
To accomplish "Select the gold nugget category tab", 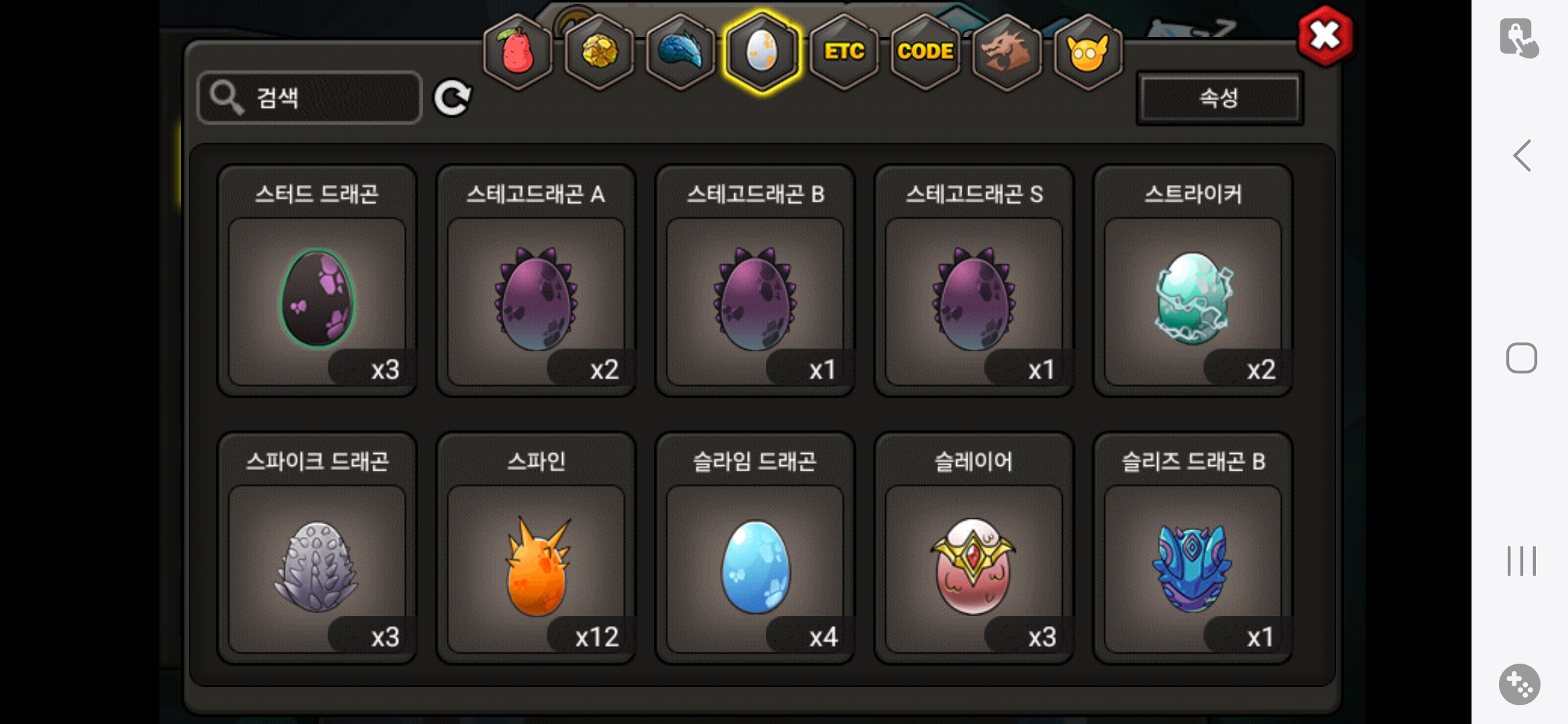I will tap(599, 52).
